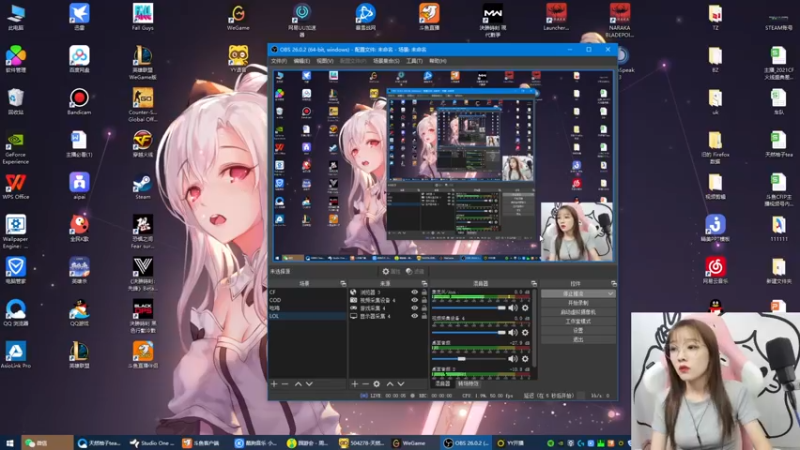
Task: Toggle lock on 浏览器 3 source
Action: (424, 292)
